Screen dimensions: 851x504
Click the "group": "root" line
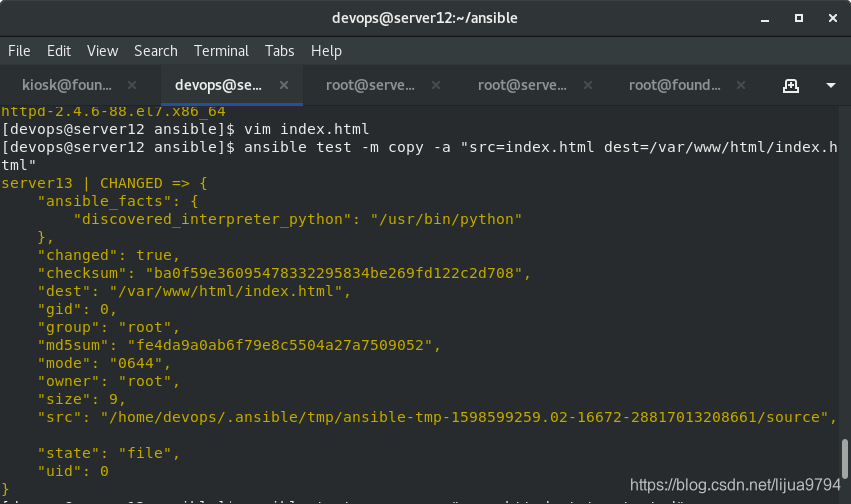pyautogui.click(x=109, y=327)
